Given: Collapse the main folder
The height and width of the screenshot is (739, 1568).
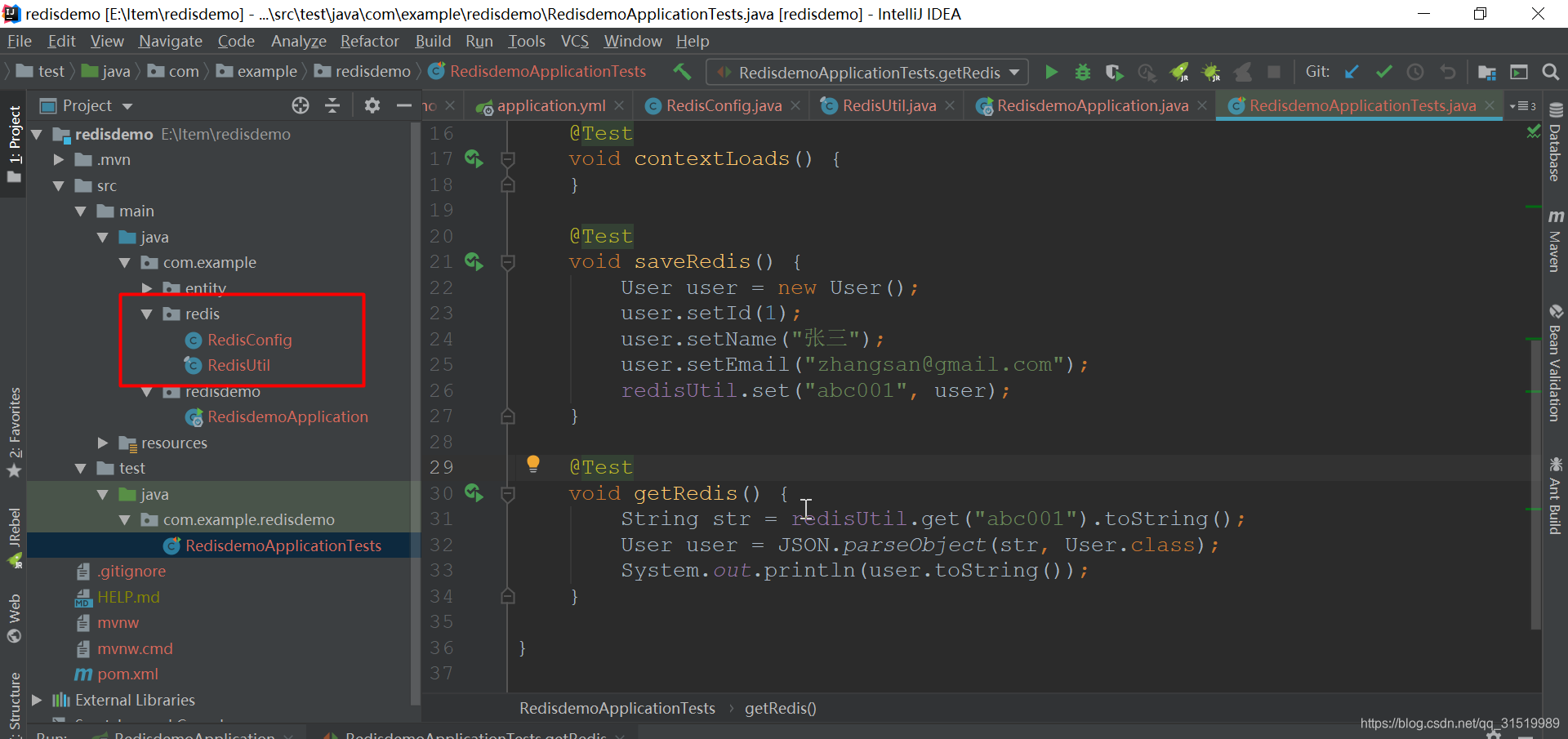Looking at the screenshot, I should click(x=80, y=211).
